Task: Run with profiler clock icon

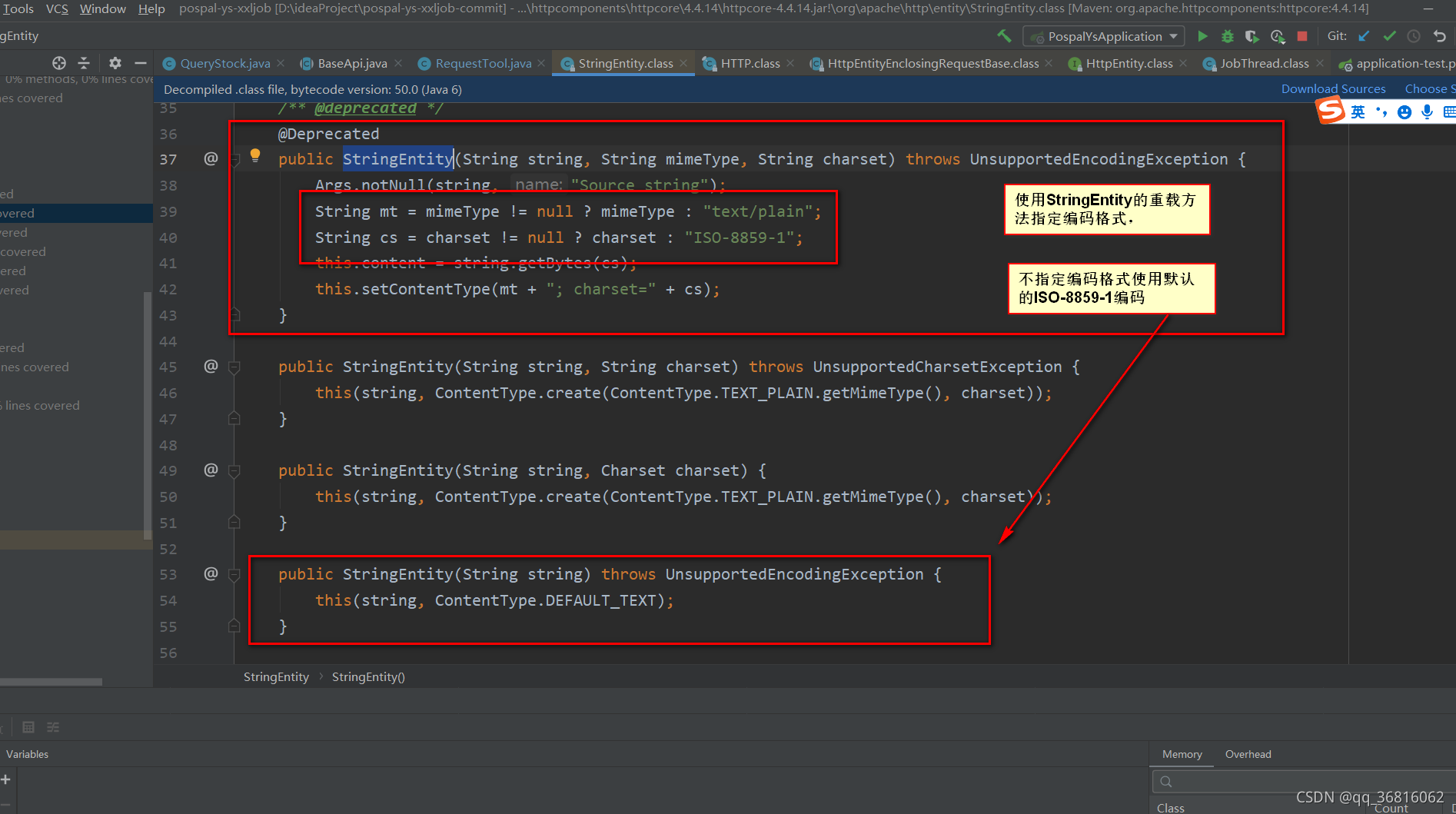Action: (1278, 36)
